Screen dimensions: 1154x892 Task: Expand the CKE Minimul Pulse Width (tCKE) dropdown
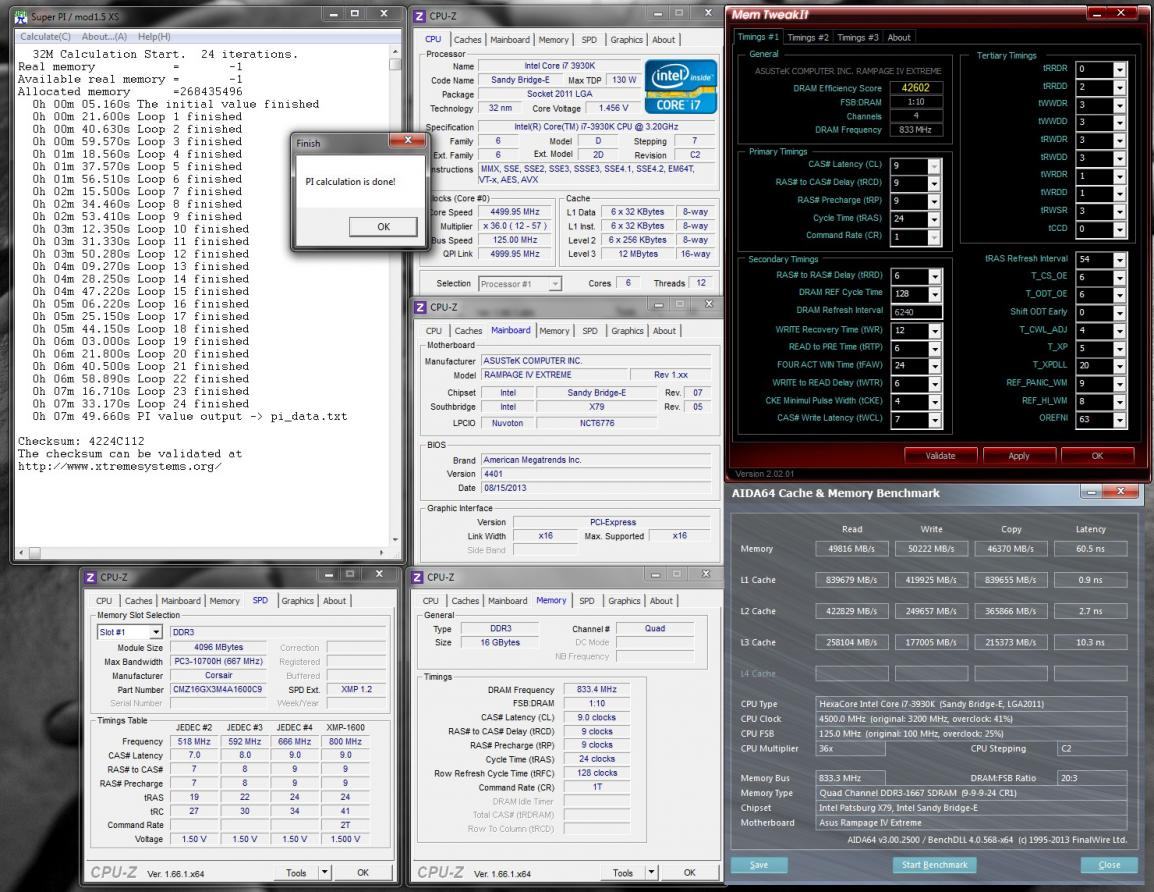[x=935, y=402]
